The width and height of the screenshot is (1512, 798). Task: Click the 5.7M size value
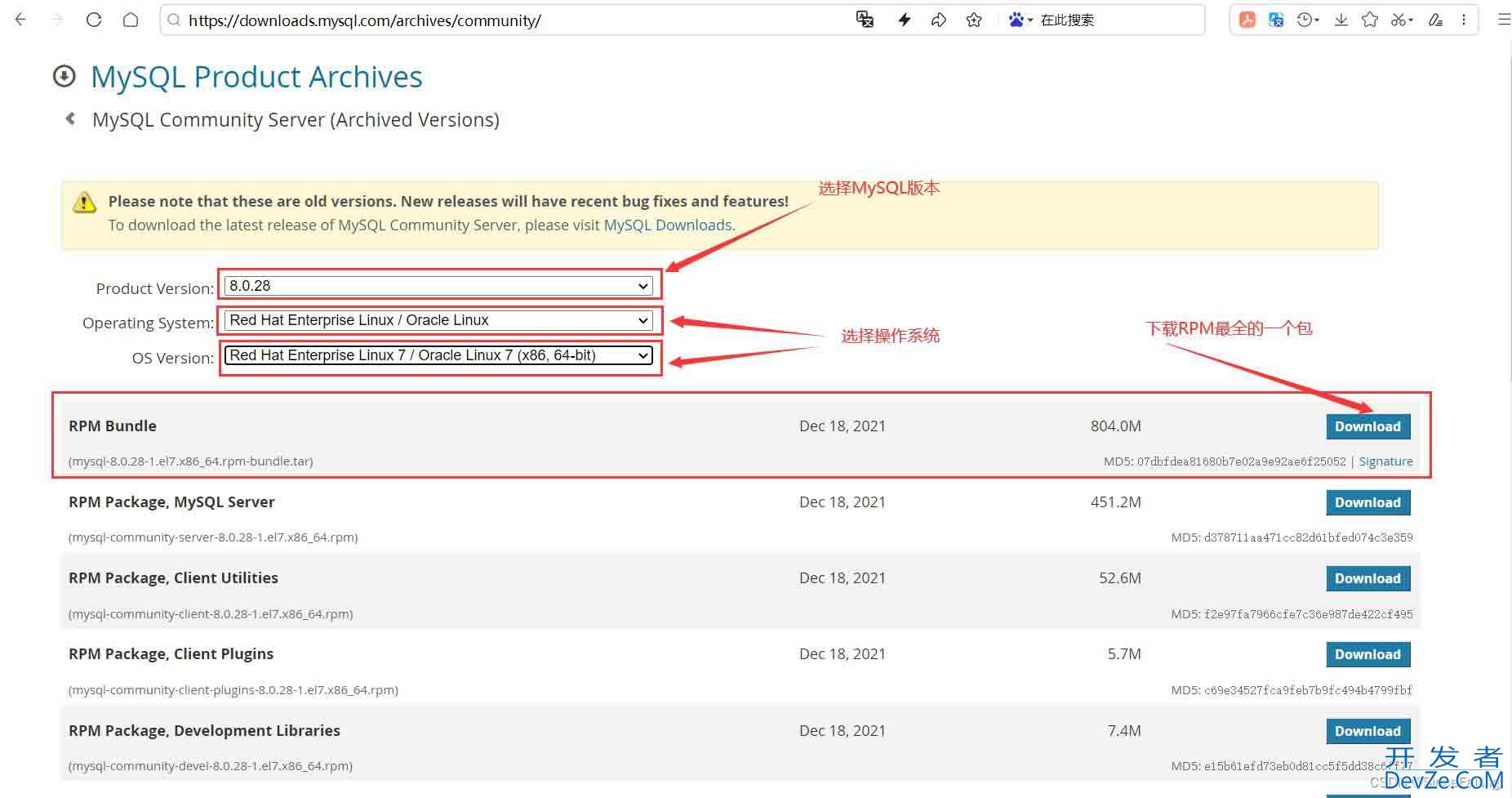(x=1124, y=653)
